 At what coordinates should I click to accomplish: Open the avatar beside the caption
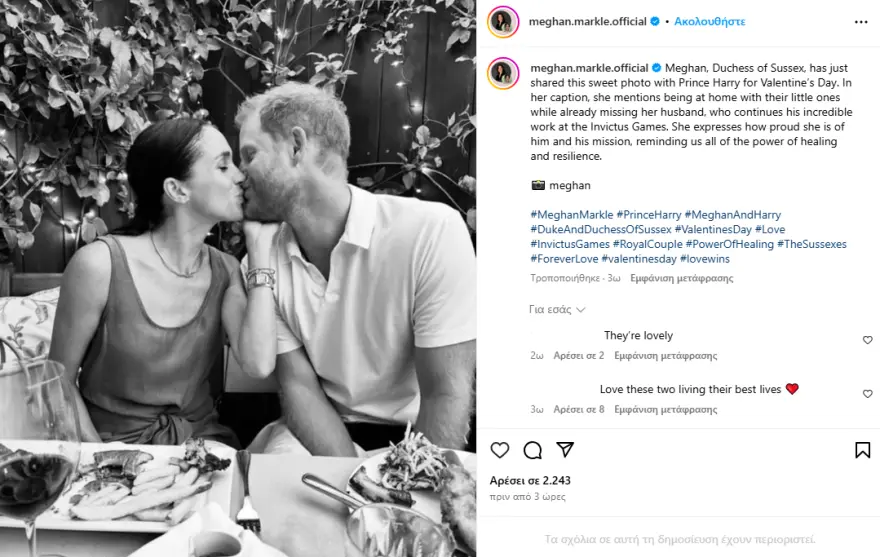(x=503, y=73)
